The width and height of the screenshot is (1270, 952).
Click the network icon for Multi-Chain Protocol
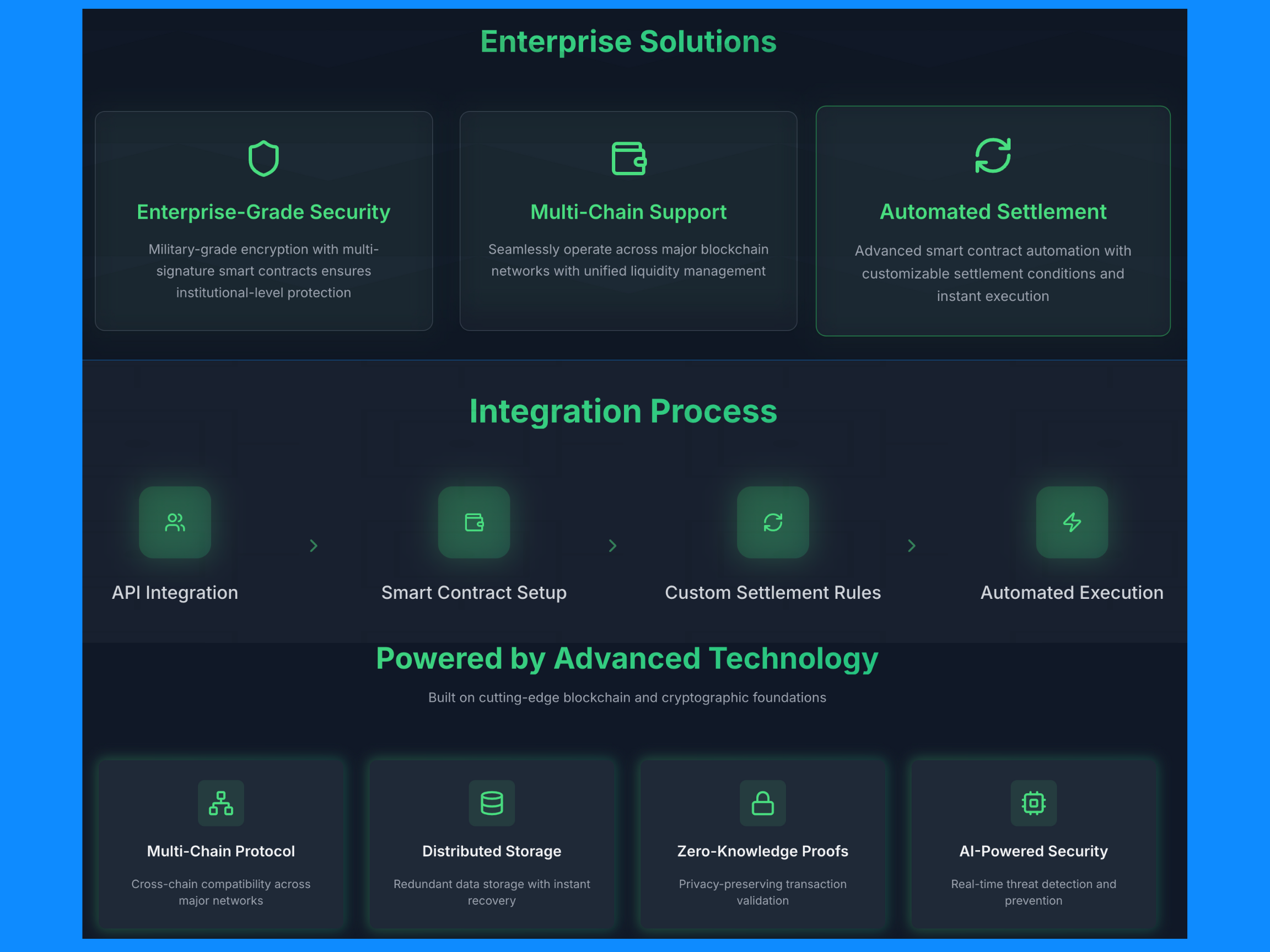[221, 803]
